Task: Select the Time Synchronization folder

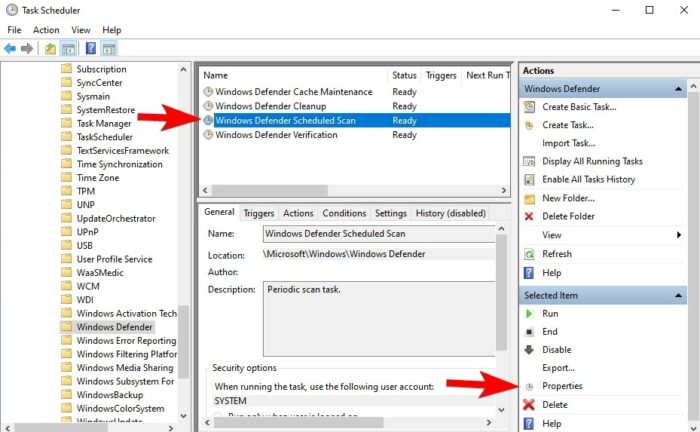Action: click(x=120, y=164)
